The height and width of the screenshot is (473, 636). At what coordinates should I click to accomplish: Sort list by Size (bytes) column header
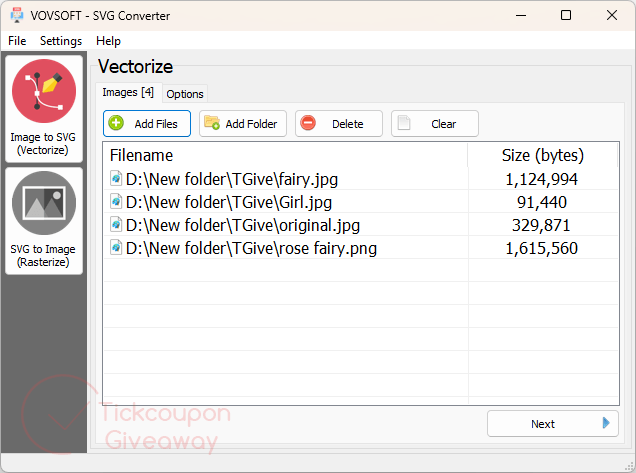(x=543, y=155)
